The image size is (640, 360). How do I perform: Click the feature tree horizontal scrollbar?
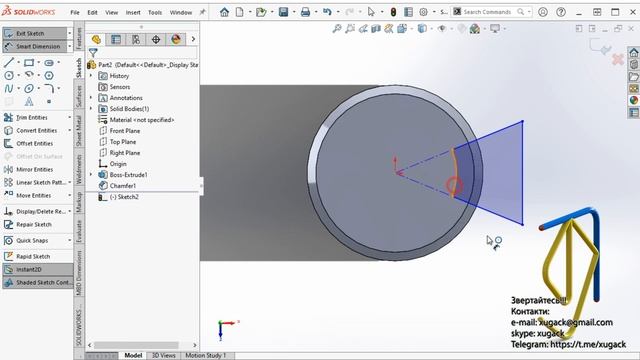point(136,345)
